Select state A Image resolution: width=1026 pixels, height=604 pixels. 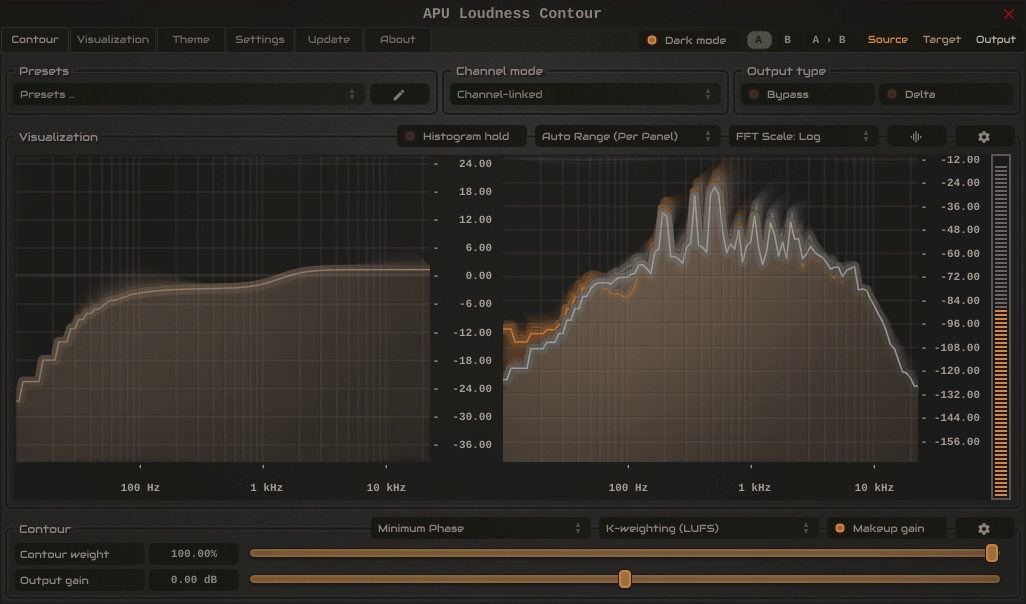tap(759, 40)
